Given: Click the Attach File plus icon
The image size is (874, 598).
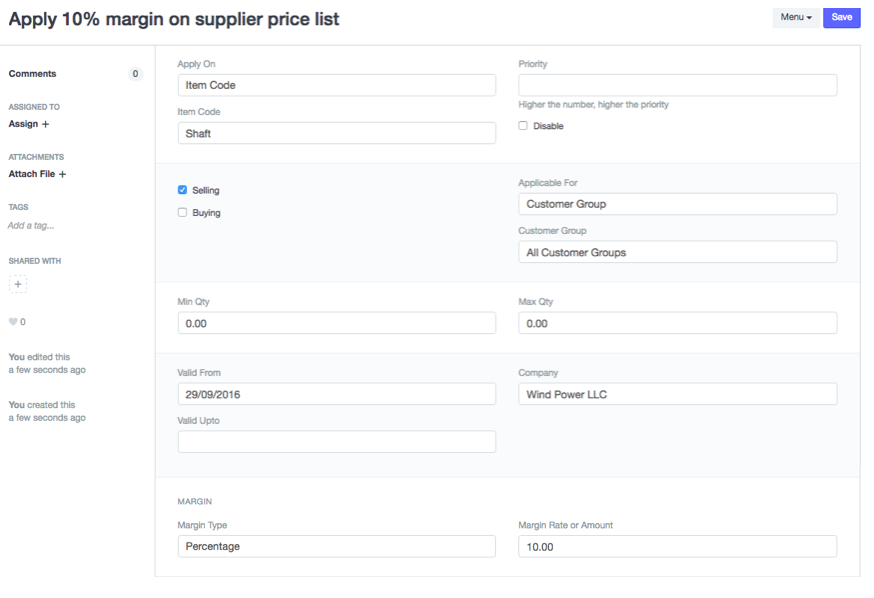Looking at the screenshot, I should click(62, 174).
